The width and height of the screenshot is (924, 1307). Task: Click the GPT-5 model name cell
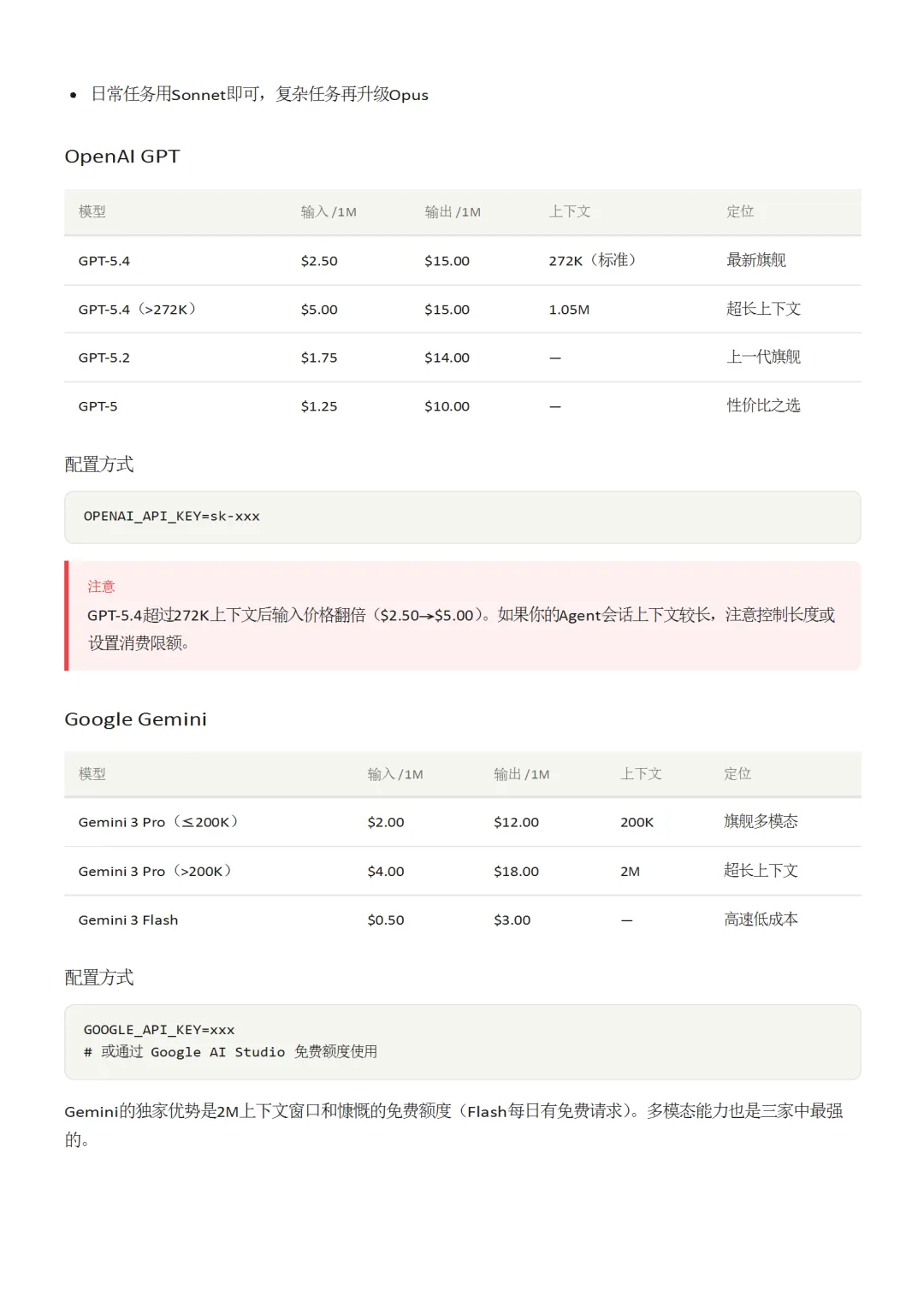point(98,406)
